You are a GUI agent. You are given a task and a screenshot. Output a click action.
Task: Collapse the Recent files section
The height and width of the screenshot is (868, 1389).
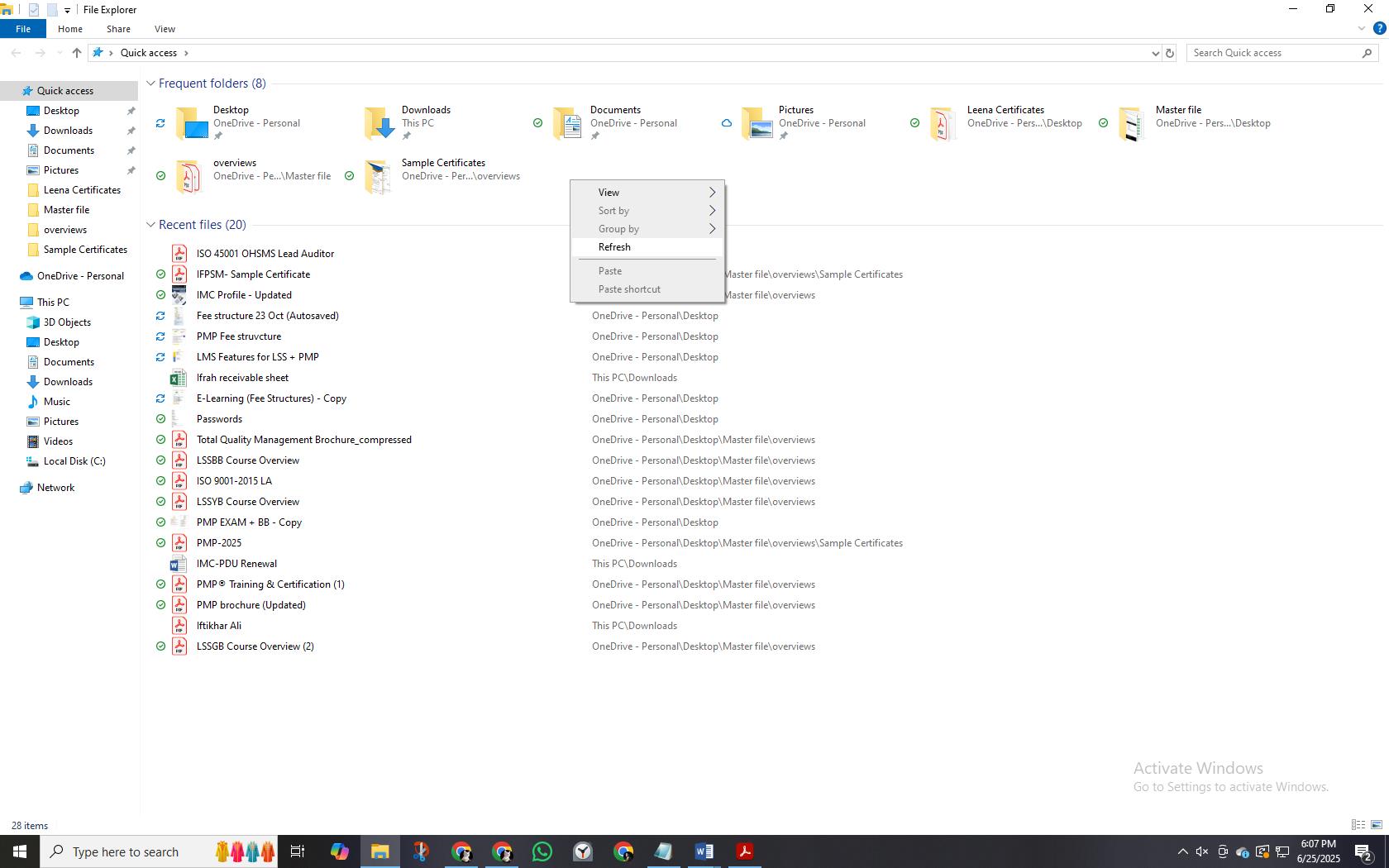pyautogui.click(x=151, y=225)
